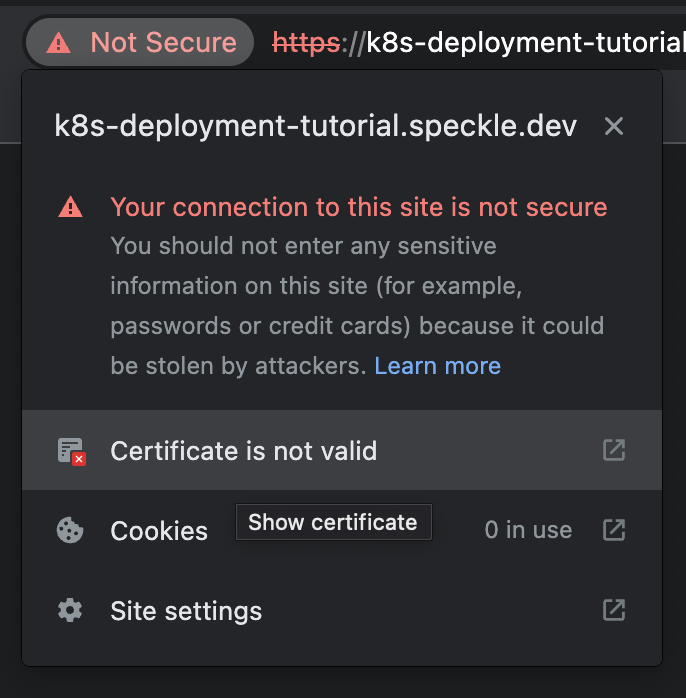
Task: Click the Site settings gear icon
Action: click(x=70, y=610)
